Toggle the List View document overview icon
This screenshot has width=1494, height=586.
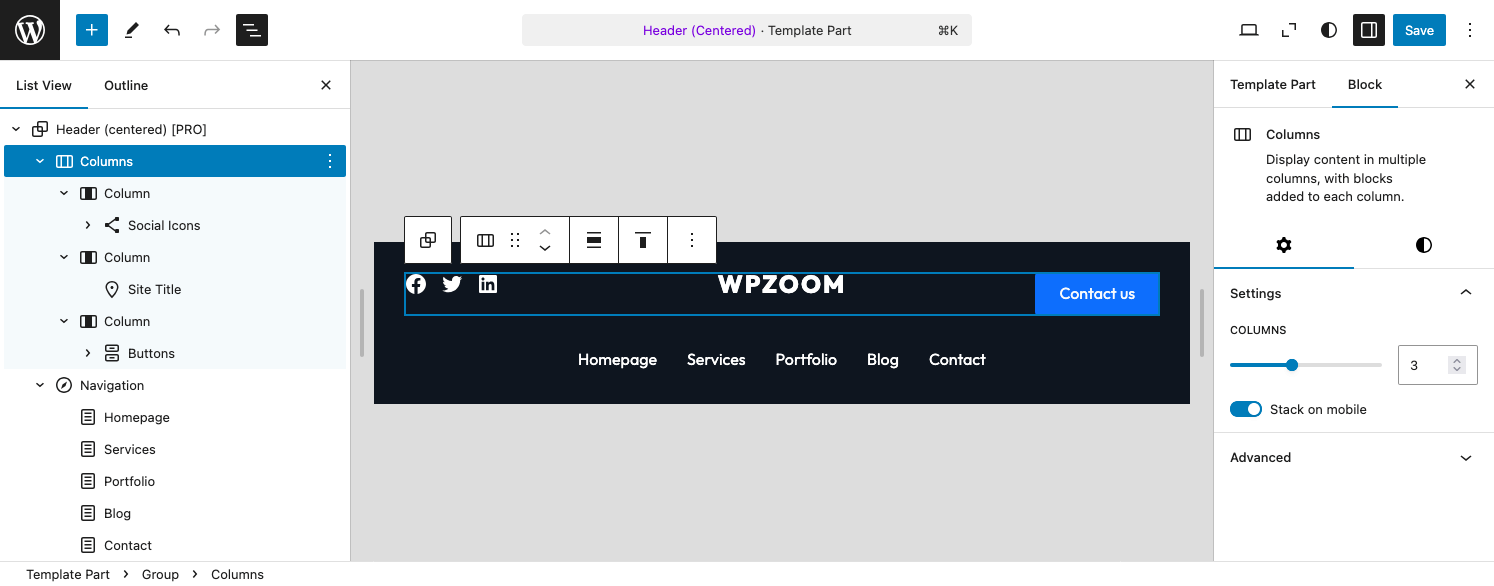coord(252,30)
